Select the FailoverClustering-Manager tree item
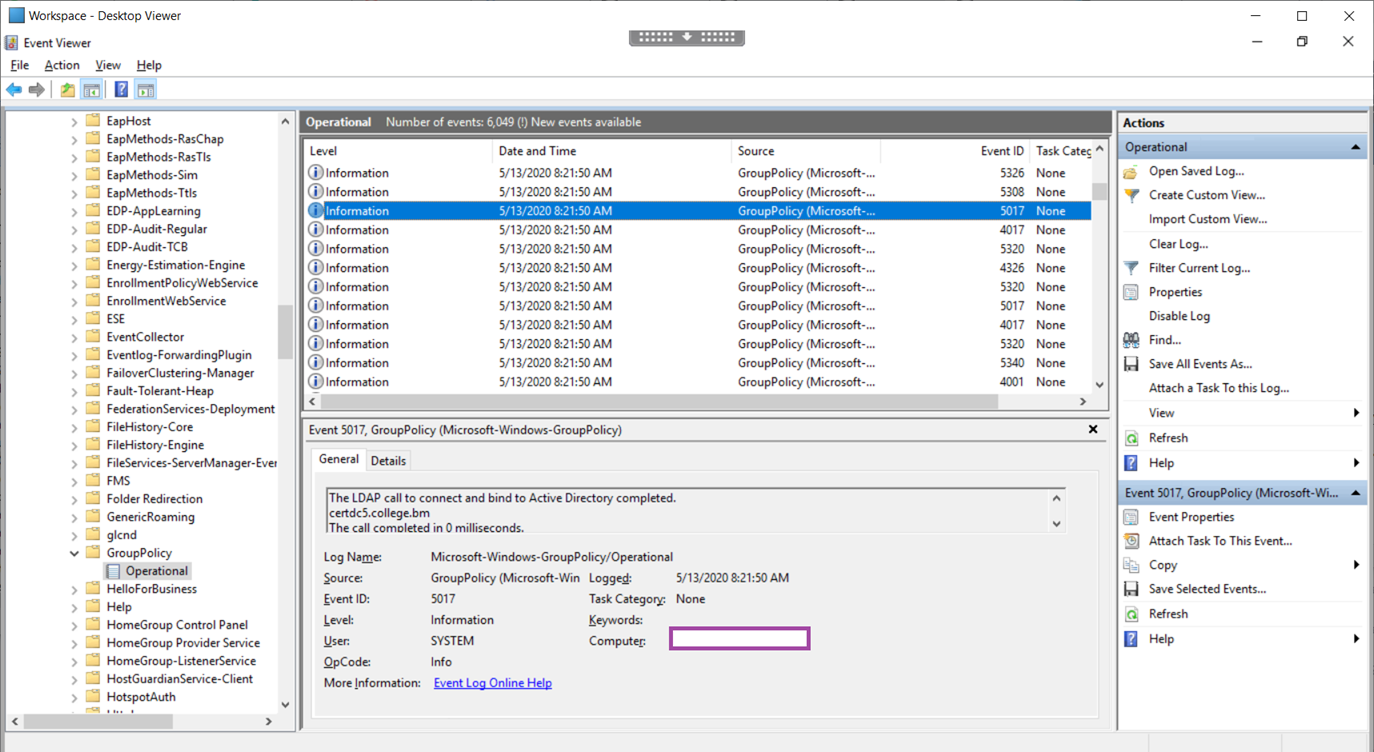 coord(180,373)
